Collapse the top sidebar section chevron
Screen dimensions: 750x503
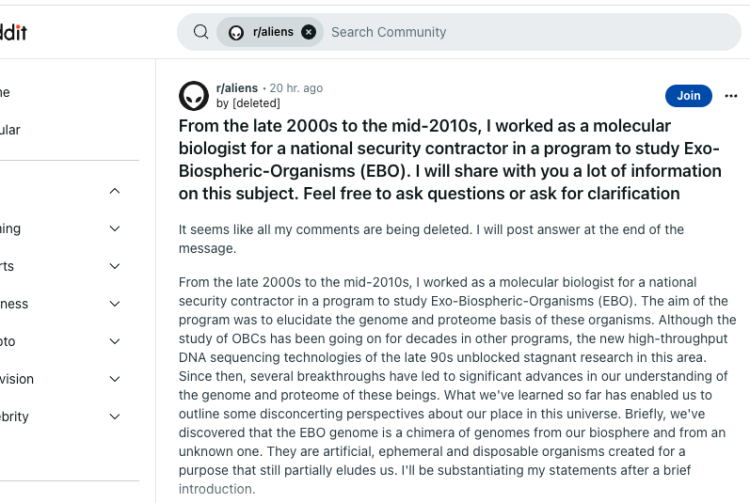(x=115, y=191)
